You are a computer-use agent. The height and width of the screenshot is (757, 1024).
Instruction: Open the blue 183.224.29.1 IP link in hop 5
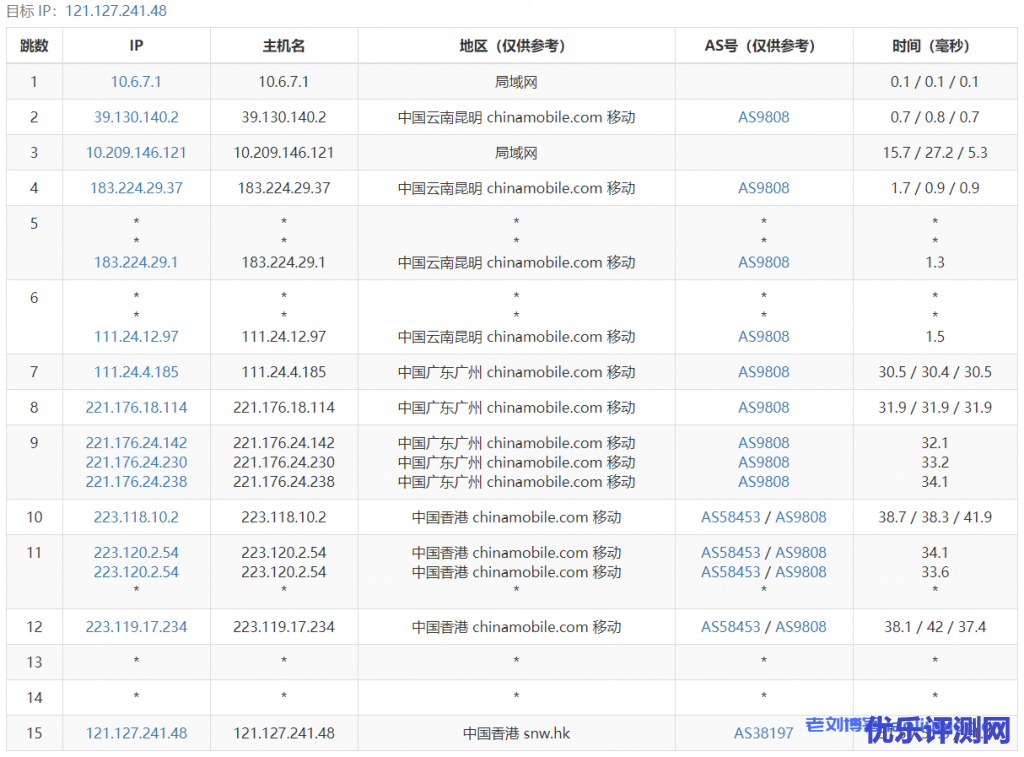point(136,262)
